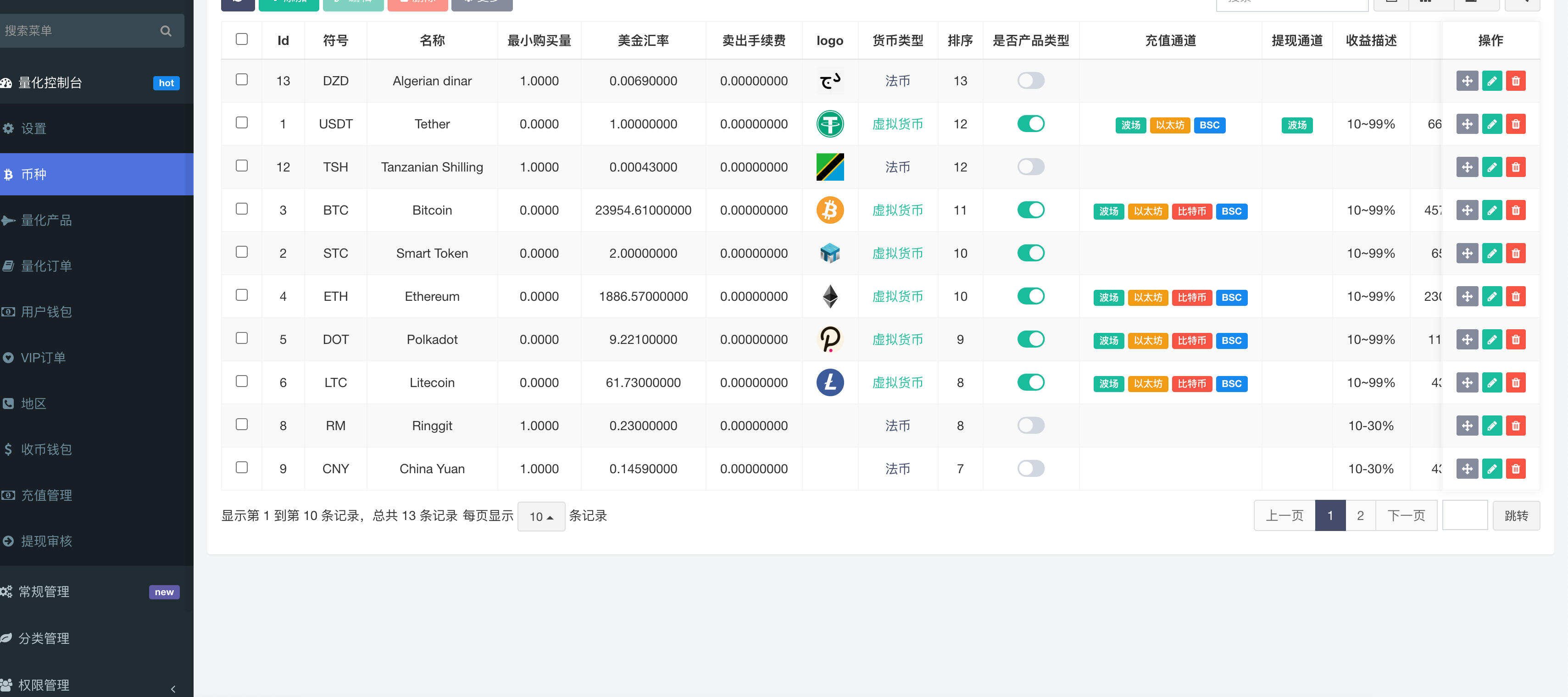This screenshot has height=697, width=1568.
Task: Open 量化控制台 in the sidebar
Action: [x=67, y=83]
